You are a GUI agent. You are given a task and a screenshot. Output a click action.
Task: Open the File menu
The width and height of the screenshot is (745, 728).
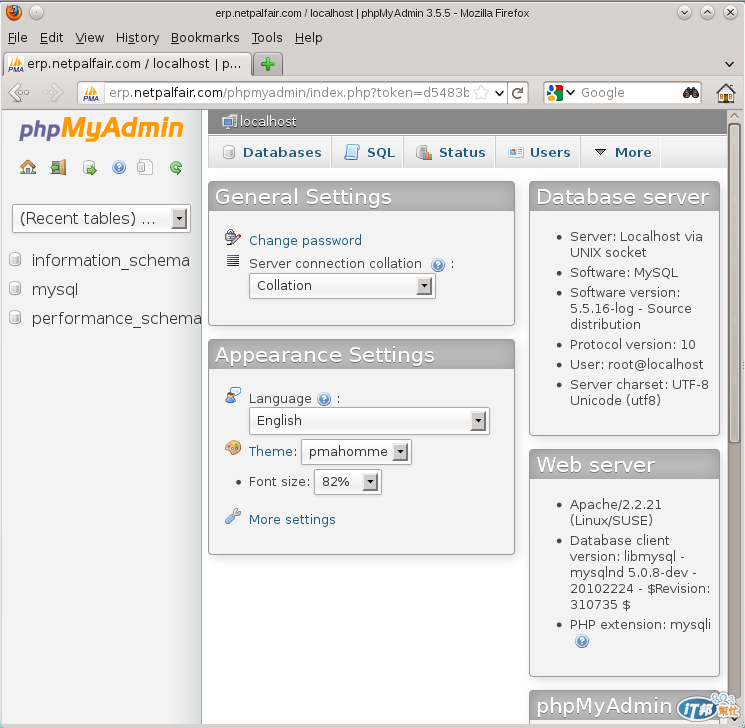pos(18,38)
